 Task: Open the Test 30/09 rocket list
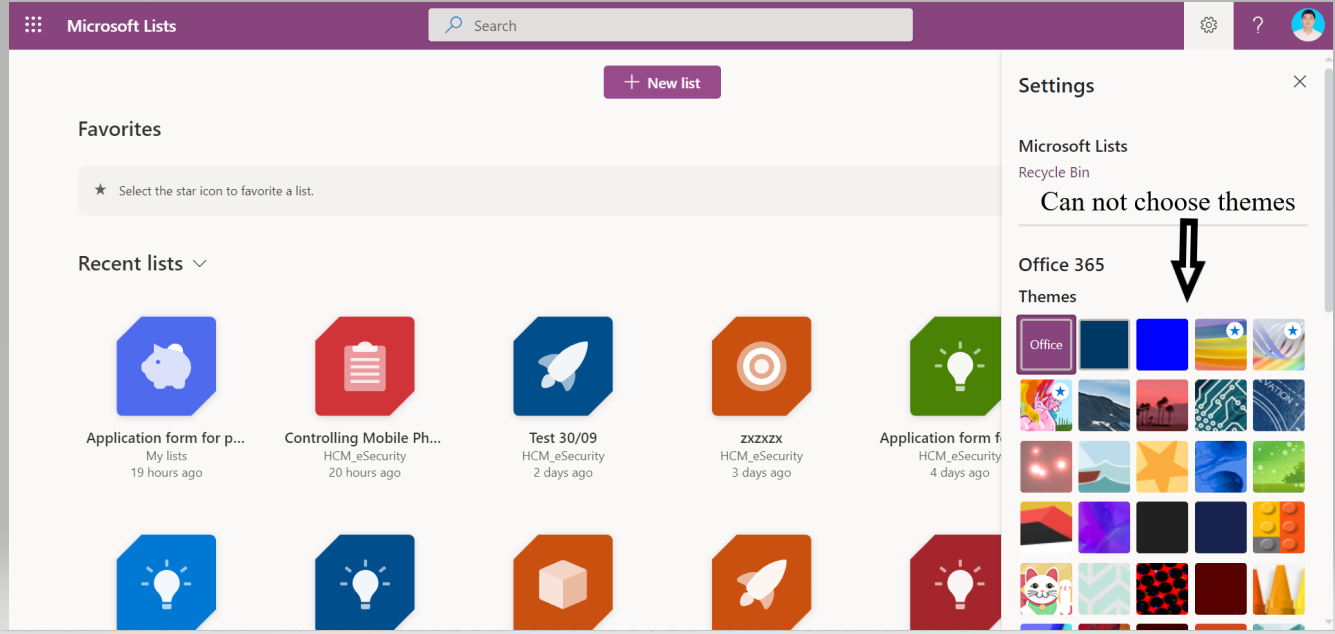pos(563,366)
